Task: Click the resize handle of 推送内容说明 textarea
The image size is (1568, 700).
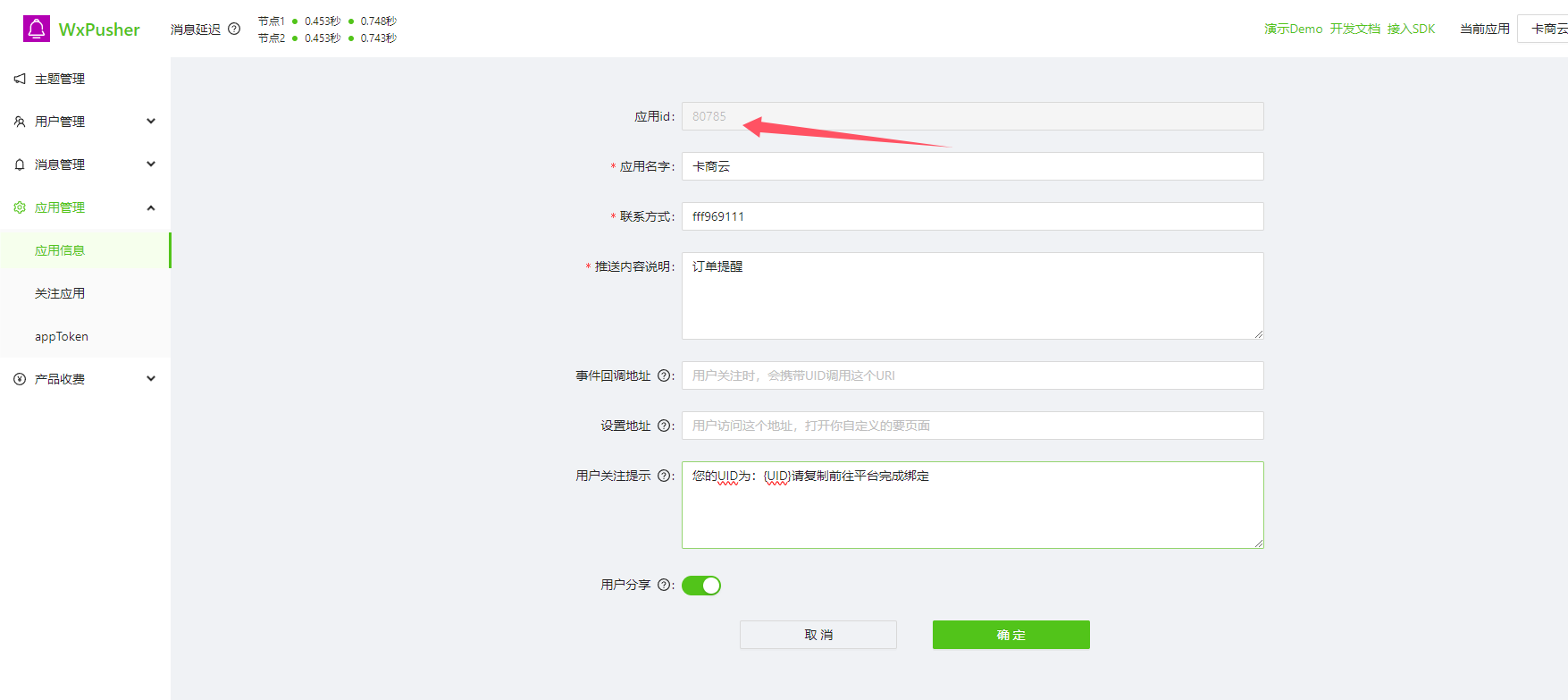Action: (1258, 333)
